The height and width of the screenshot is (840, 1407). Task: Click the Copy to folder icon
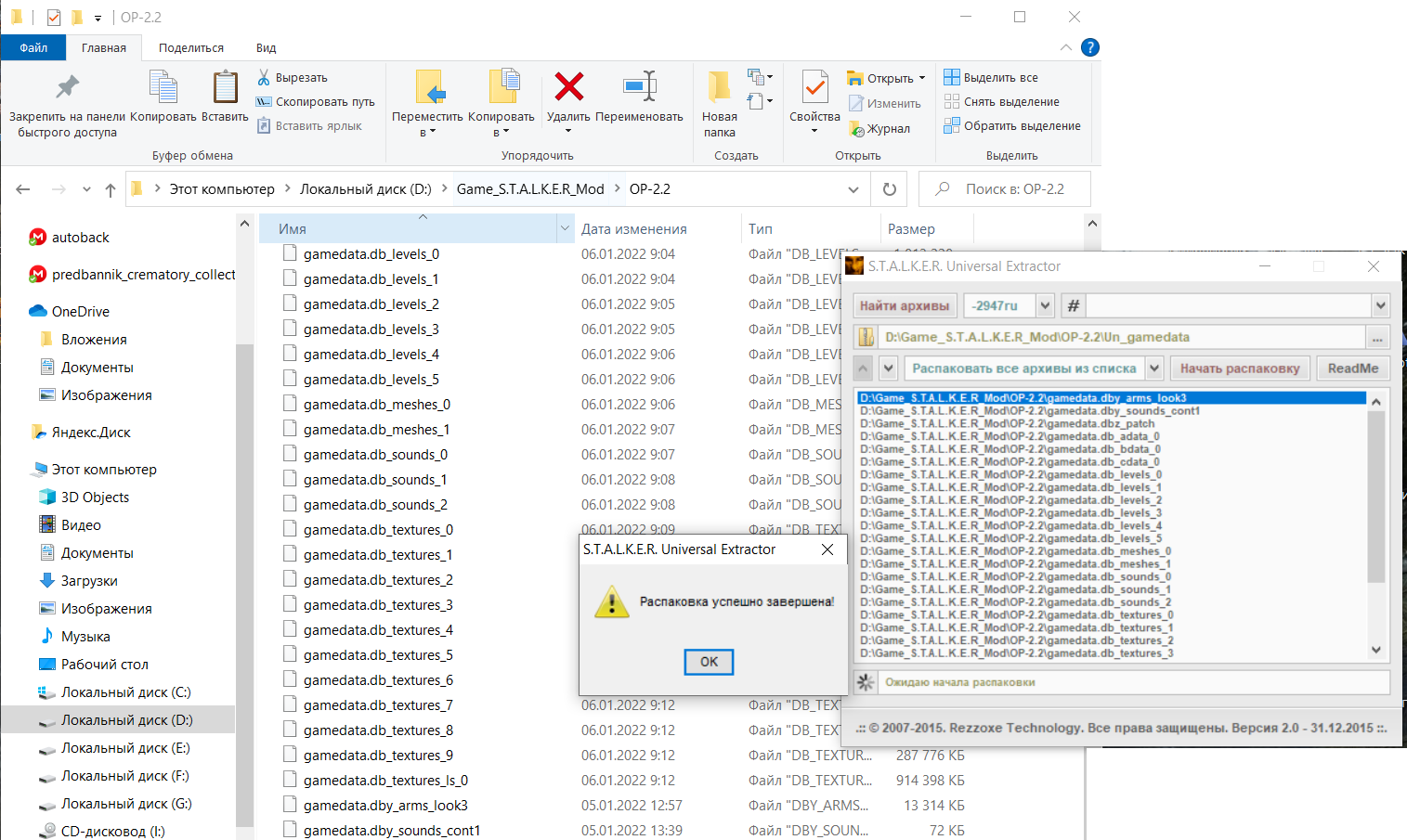tap(503, 87)
